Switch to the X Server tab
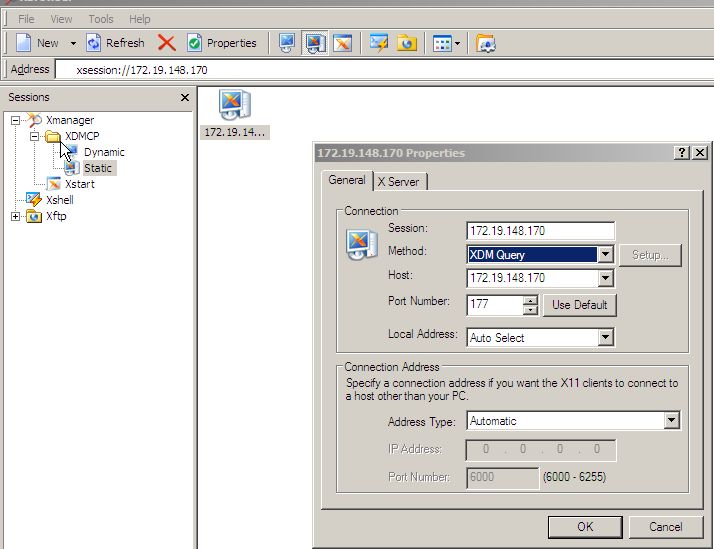Viewport: 714px width, 549px height. [399, 182]
